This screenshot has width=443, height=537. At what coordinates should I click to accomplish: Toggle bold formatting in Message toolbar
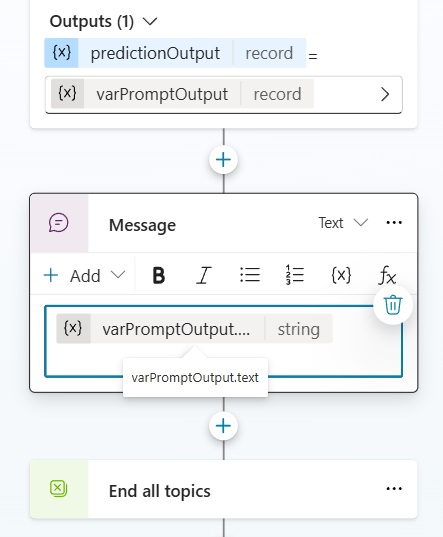click(x=159, y=275)
